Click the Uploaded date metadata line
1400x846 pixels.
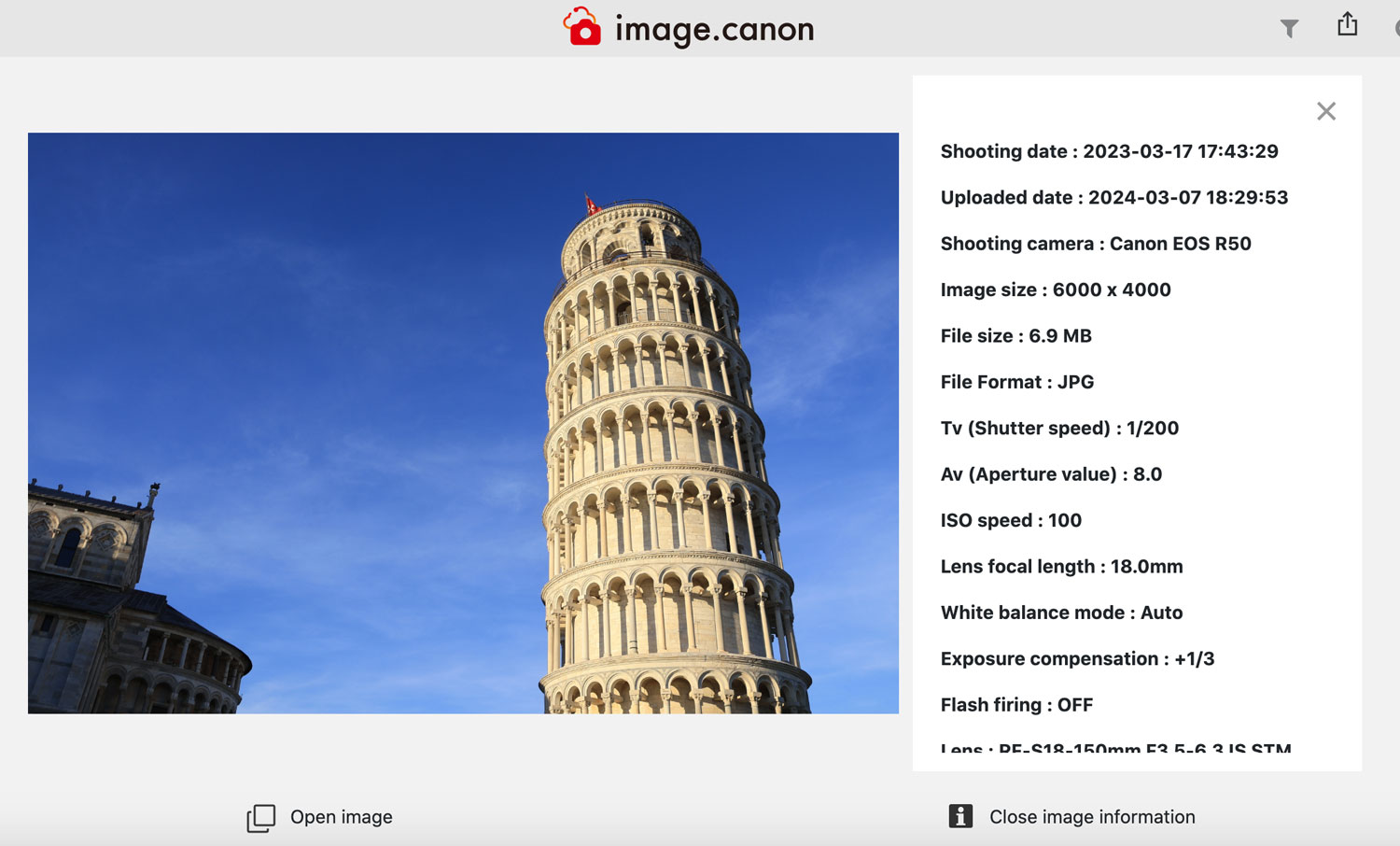coord(1113,198)
